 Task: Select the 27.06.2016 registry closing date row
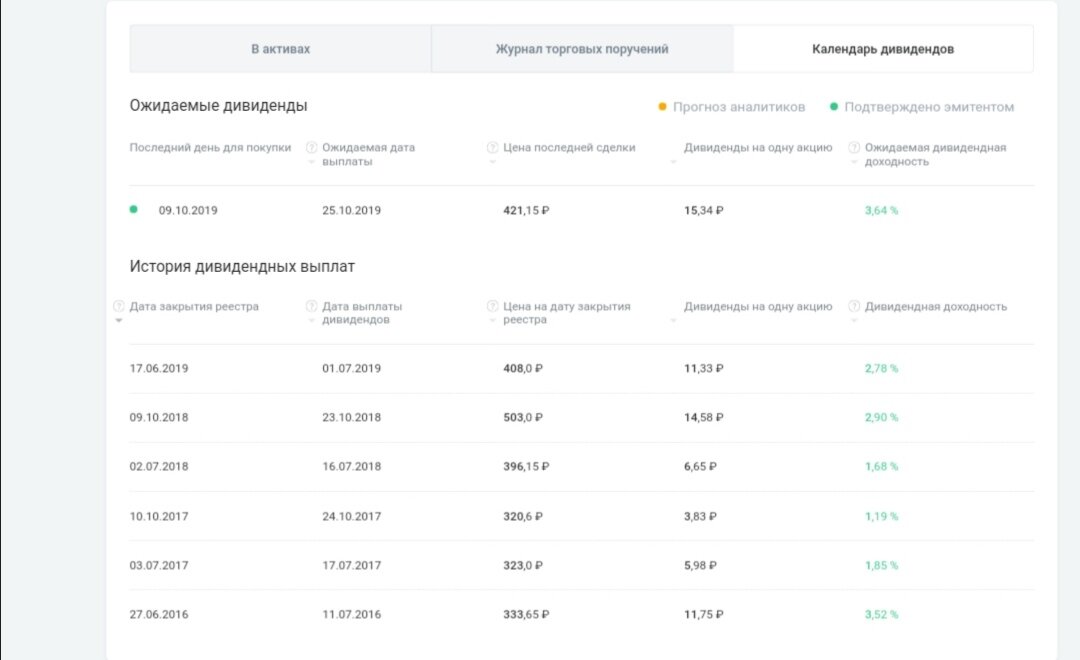click(x=159, y=615)
